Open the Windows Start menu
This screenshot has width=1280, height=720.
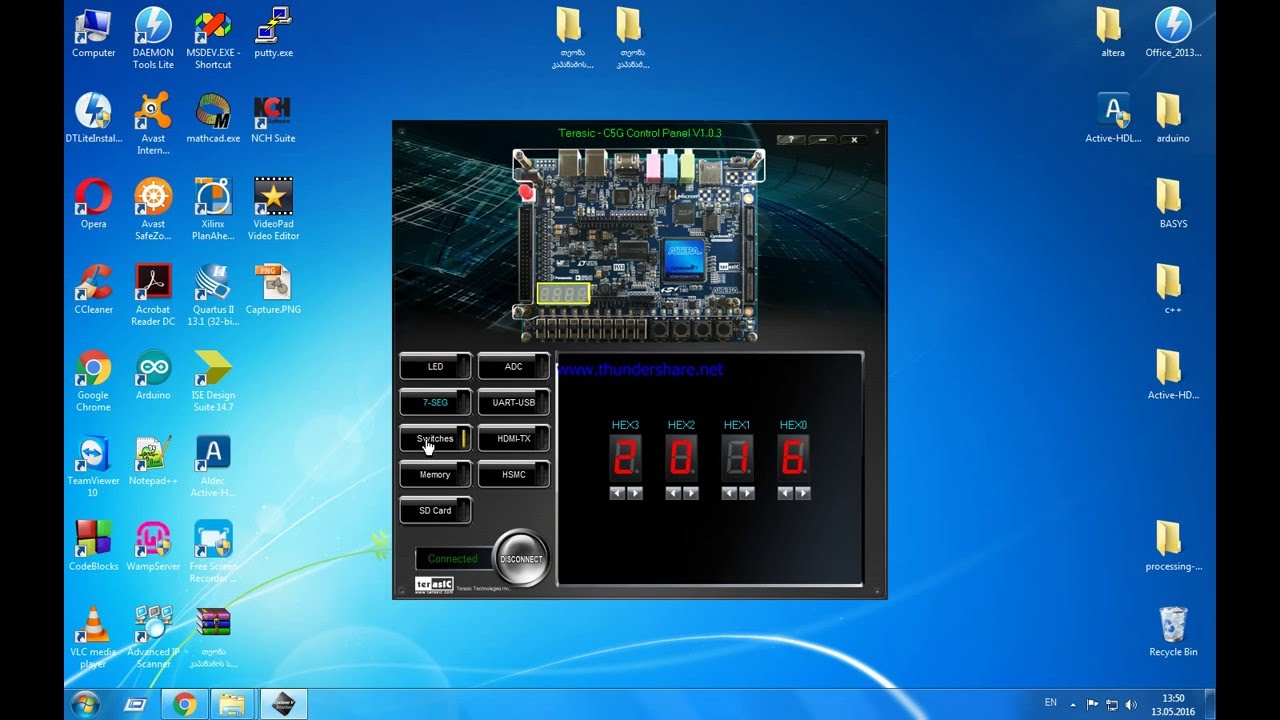(x=85, y=704)
